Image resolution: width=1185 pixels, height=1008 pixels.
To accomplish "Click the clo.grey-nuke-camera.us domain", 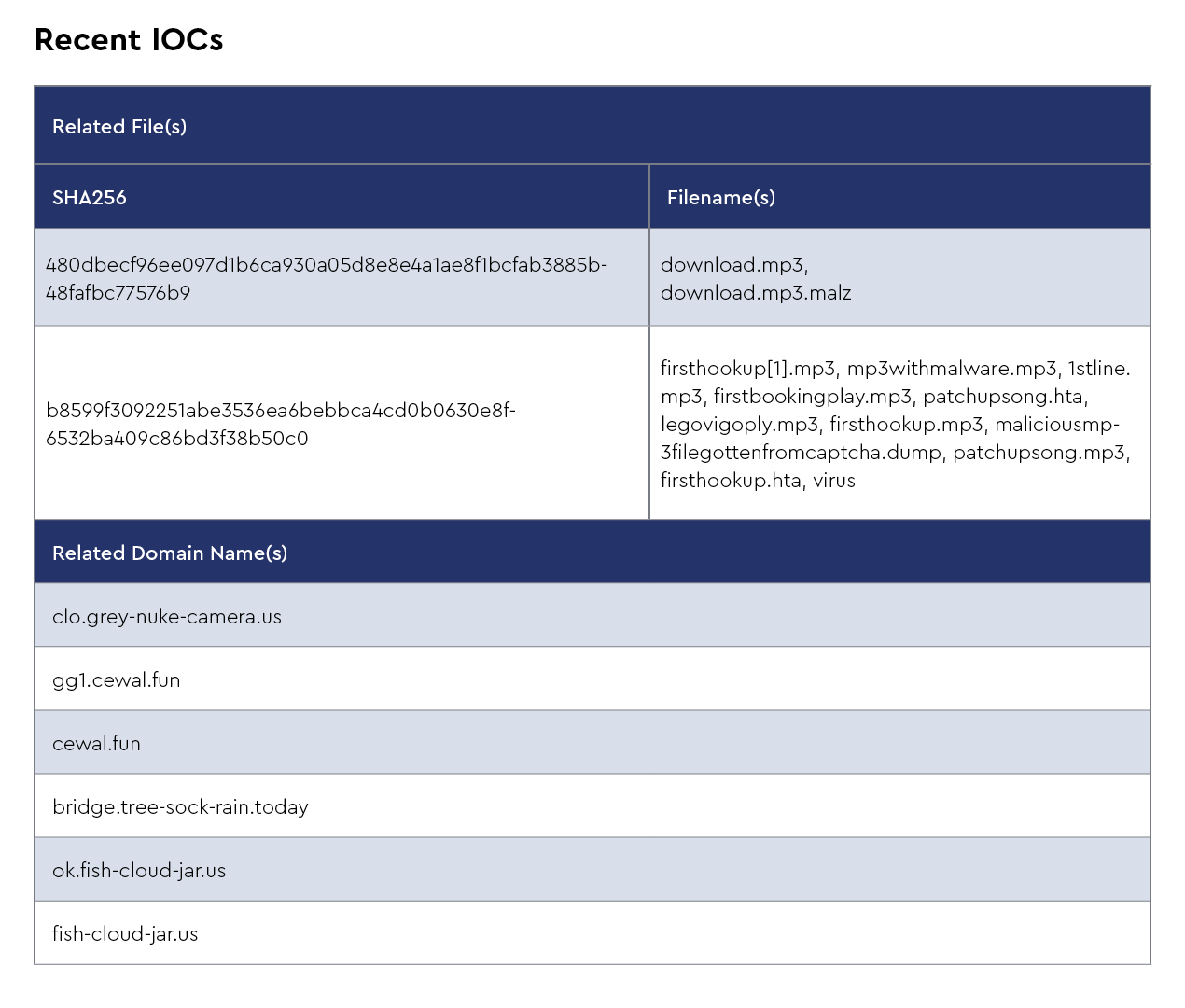I will pos(167,617).
